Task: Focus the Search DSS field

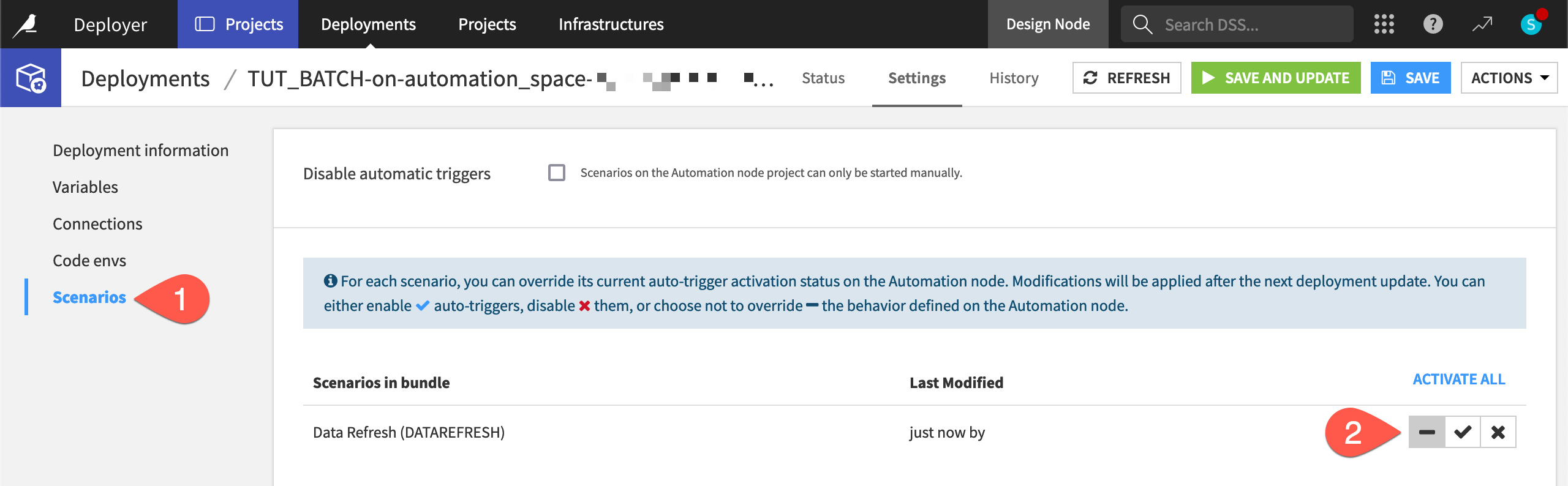Action: click(x=1237, y=24)
